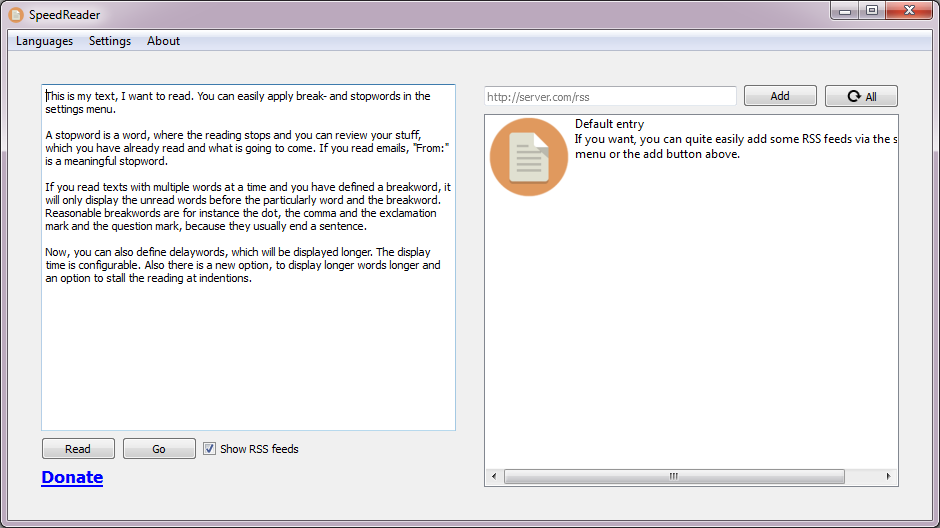Viewport: 940px width, 528px height.
Task: Click the Add feed button
Action: [x=780, y=96]
